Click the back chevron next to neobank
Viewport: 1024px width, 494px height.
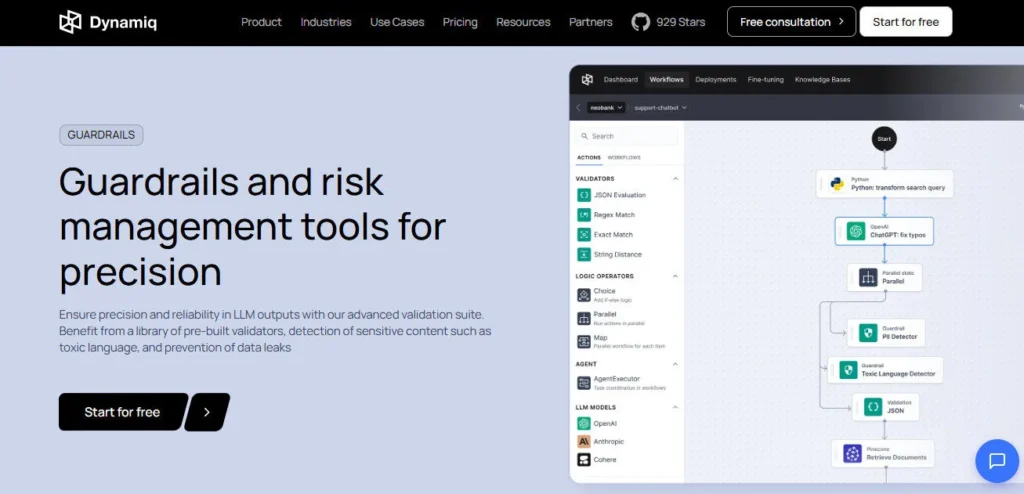[578, 108]
